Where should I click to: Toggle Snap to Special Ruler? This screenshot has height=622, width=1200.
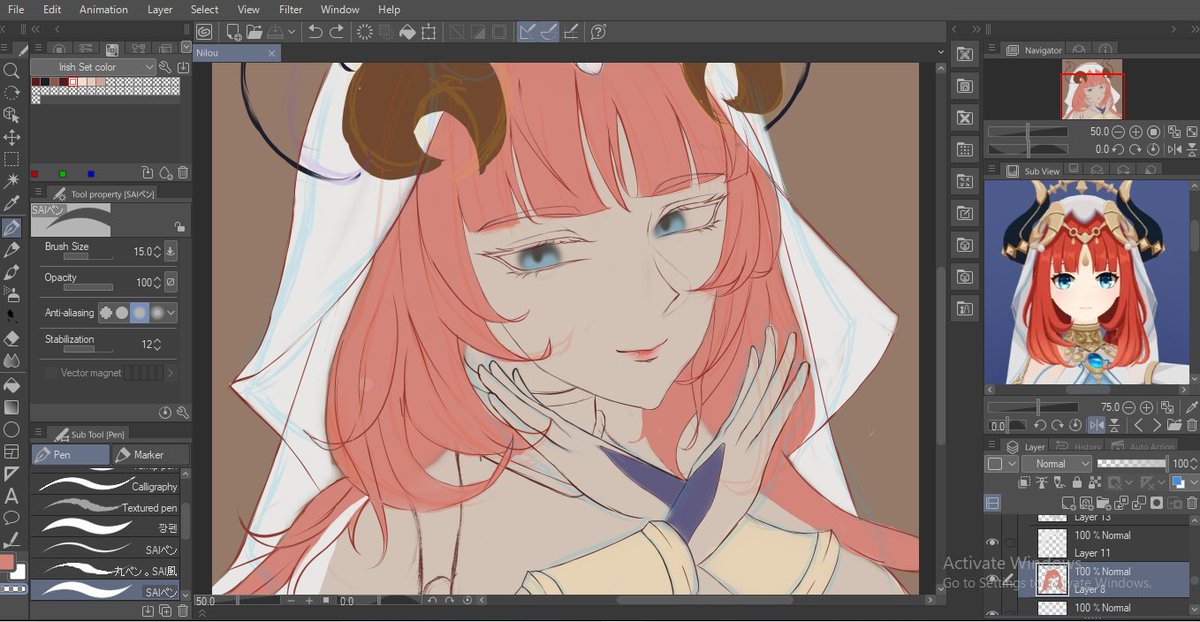click(x=548, y=32)
